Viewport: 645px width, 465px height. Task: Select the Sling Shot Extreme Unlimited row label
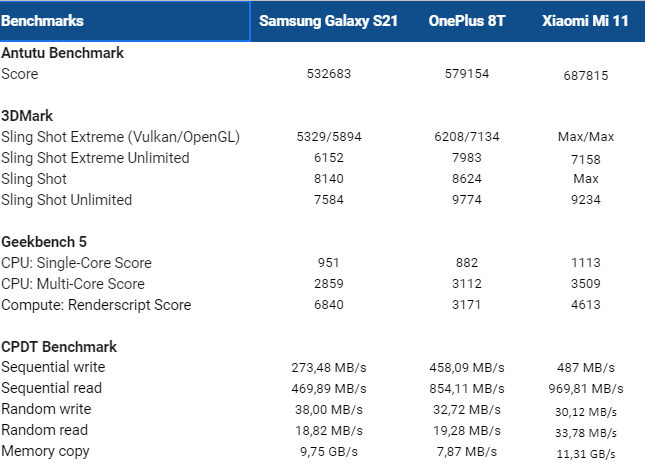coord(95,158)
